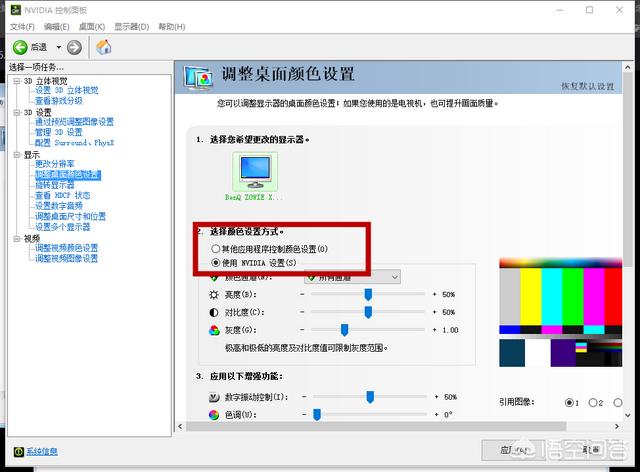Select reference image 2 radio button

(593, 403)
